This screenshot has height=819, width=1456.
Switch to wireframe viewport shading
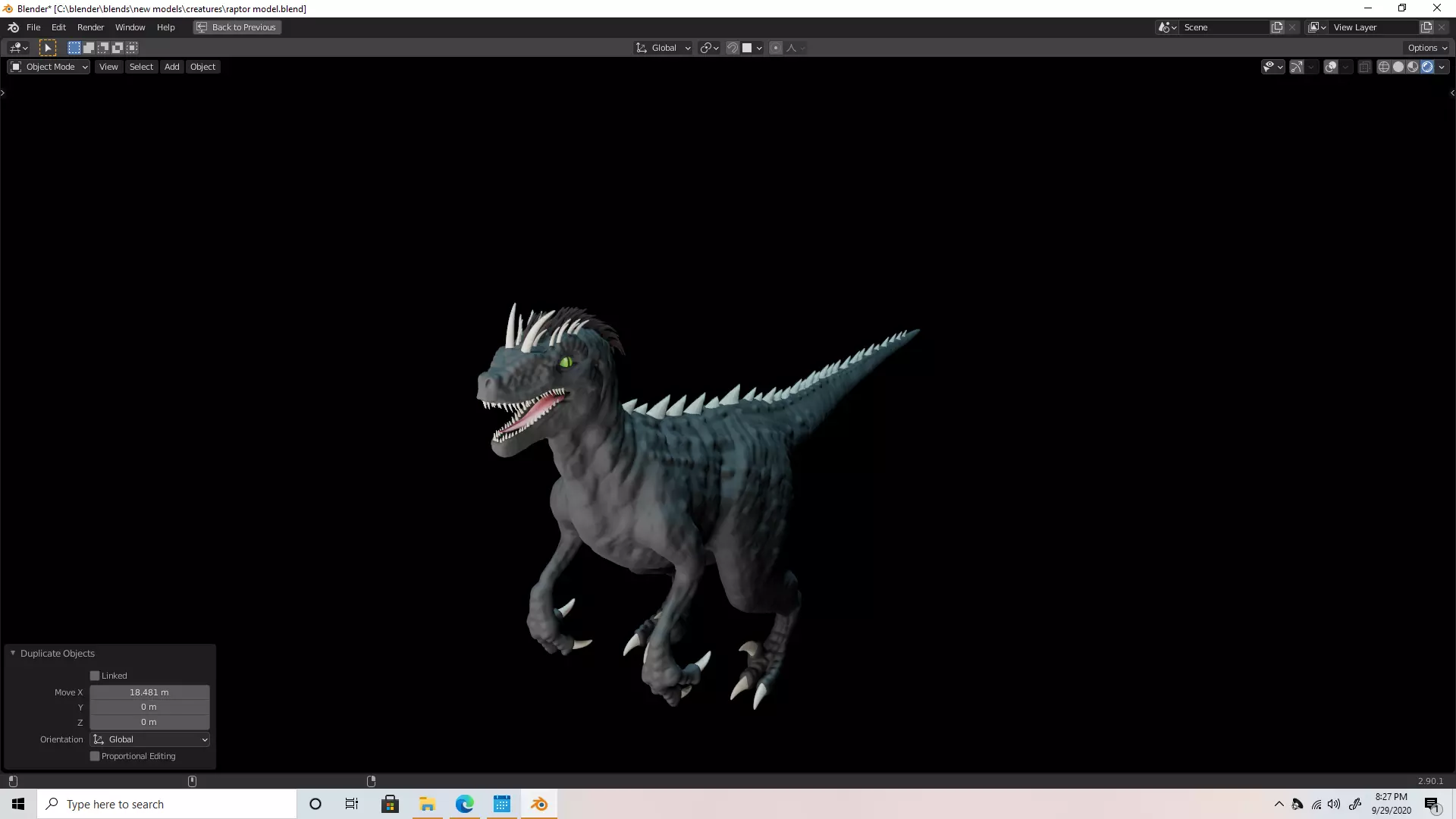pyautogui.click(x=1384, y=67)
